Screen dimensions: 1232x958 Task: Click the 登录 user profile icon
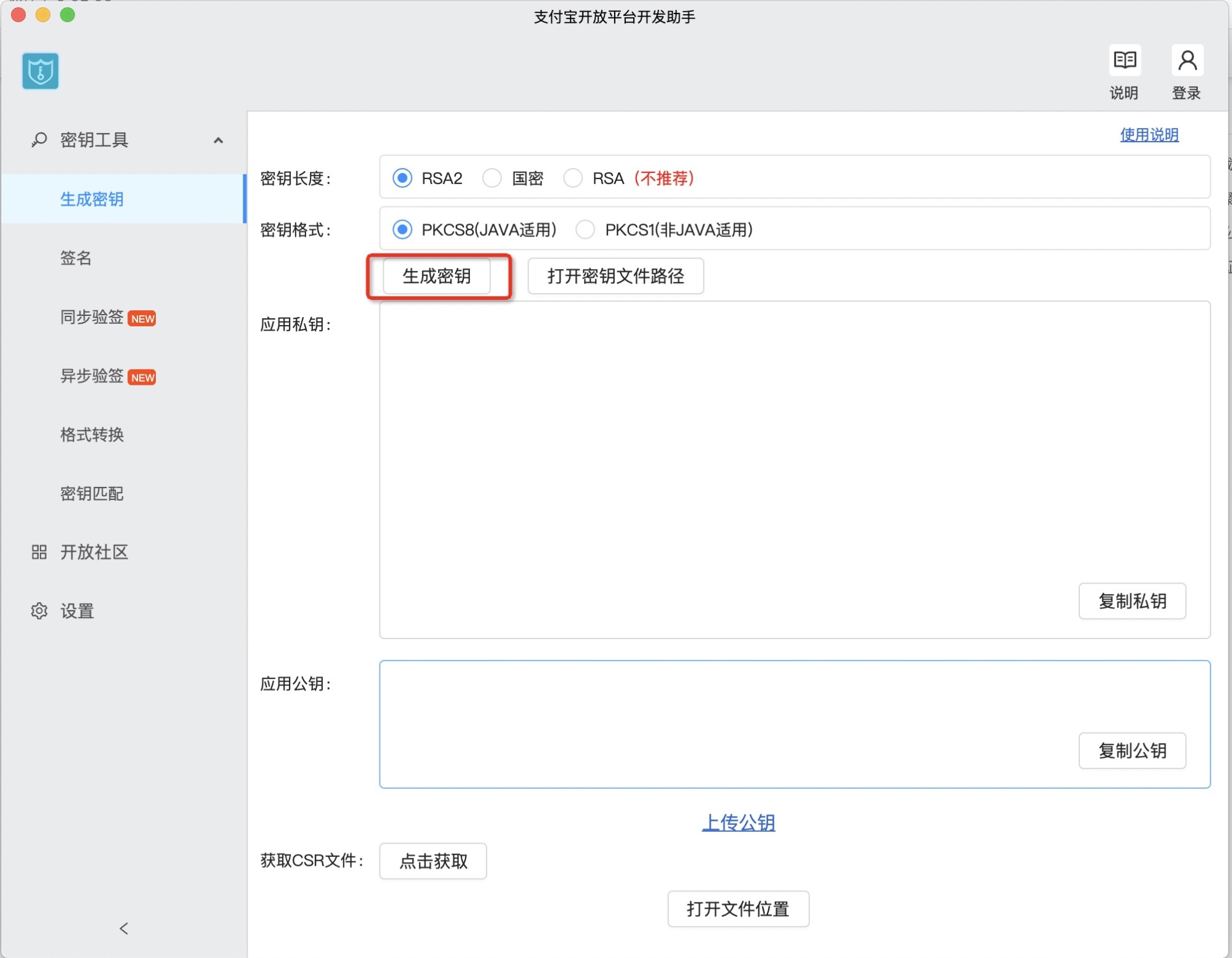pos(1187,60)
